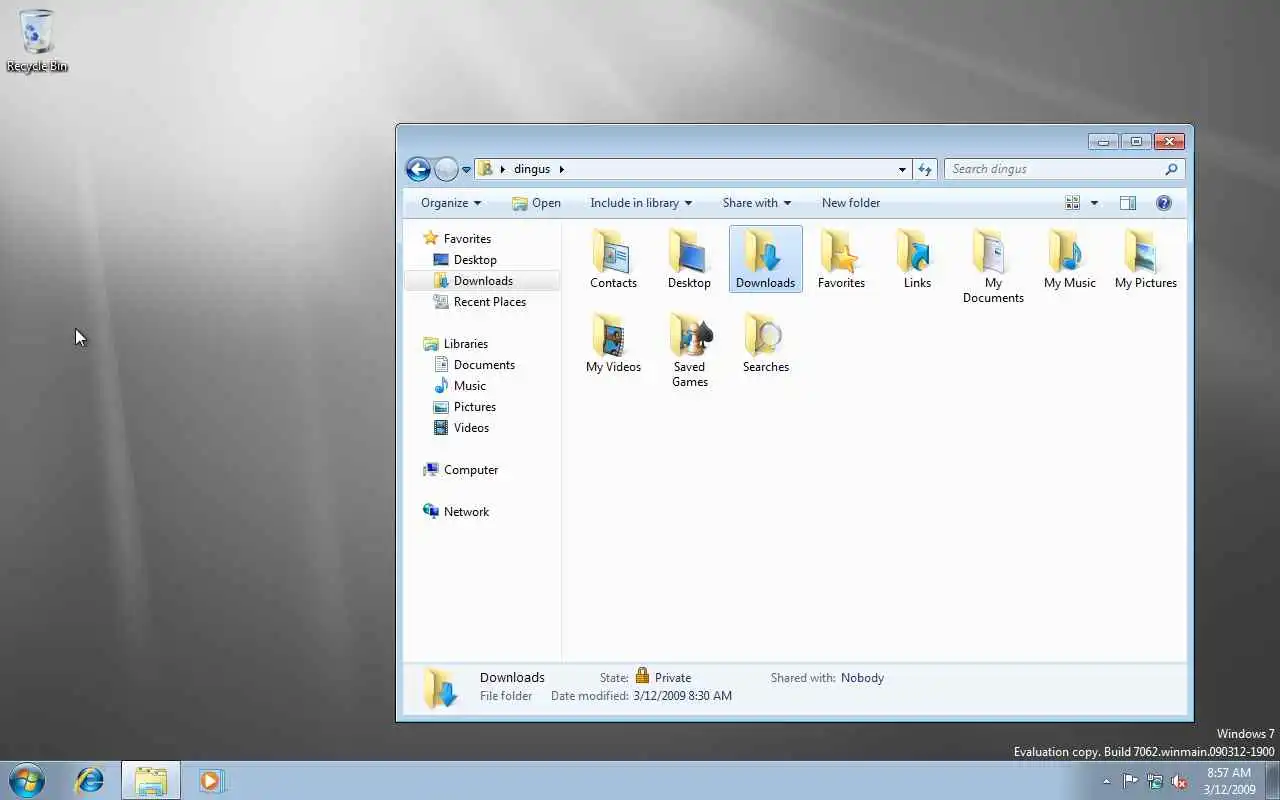This screenshot has width=1280, height=800.
Task: Select the Links folder icon
Action: [x=917, y=259]
